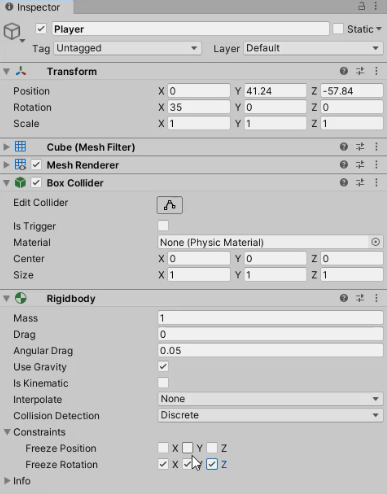Open Mesh Filter help reference

coord(344,147)
